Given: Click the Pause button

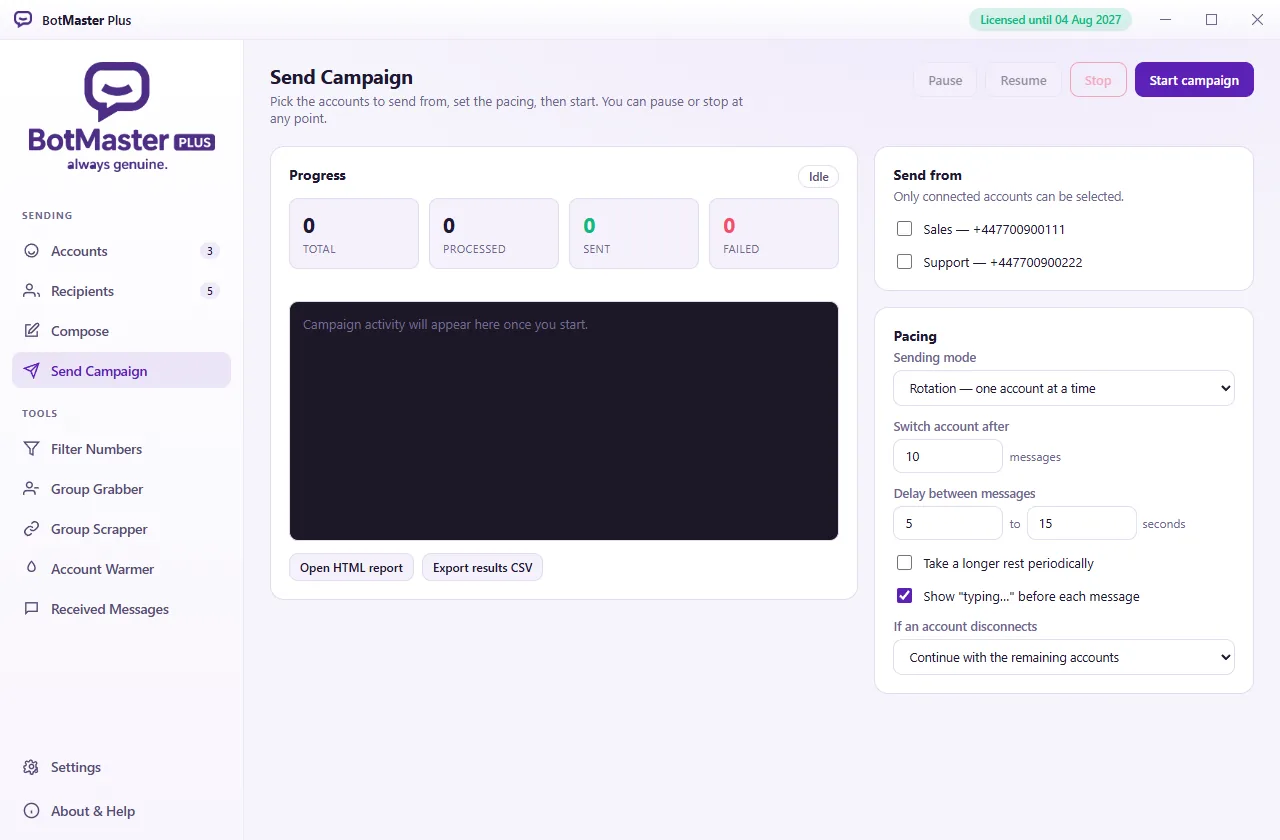Looking at the screenshot, I should coord(945,80).
